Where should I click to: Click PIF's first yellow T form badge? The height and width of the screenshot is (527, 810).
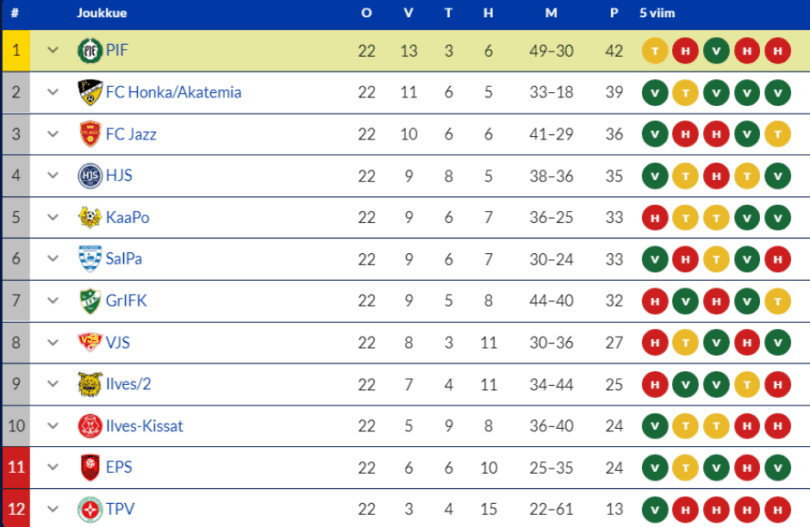(x=654, y=51)
